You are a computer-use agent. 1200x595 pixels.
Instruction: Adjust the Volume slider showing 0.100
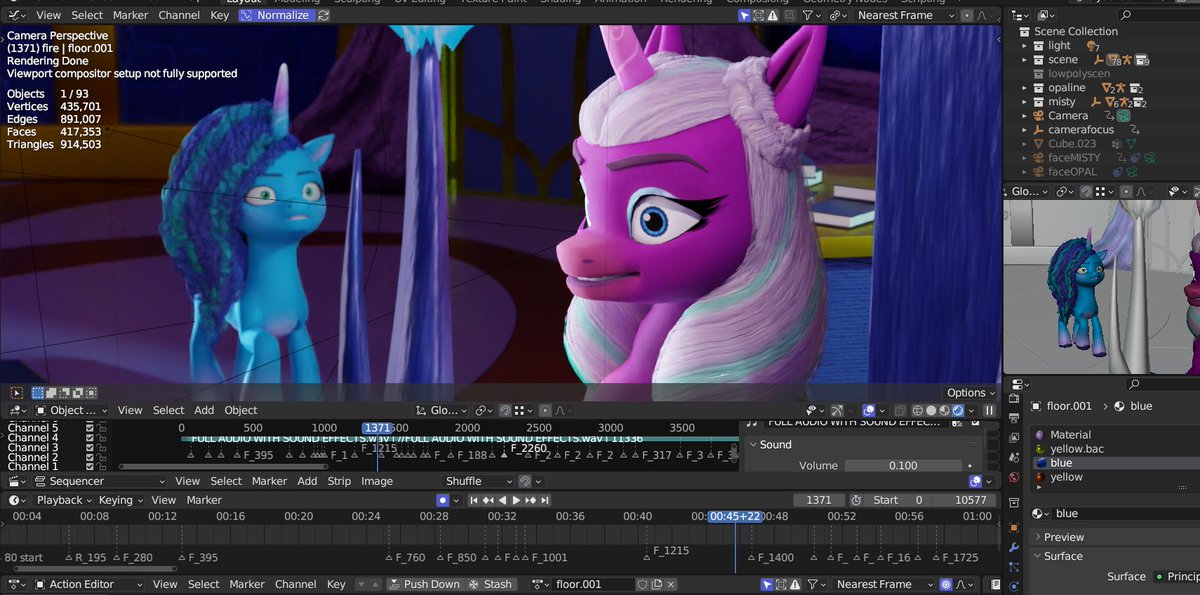click(x=903, y=466)
